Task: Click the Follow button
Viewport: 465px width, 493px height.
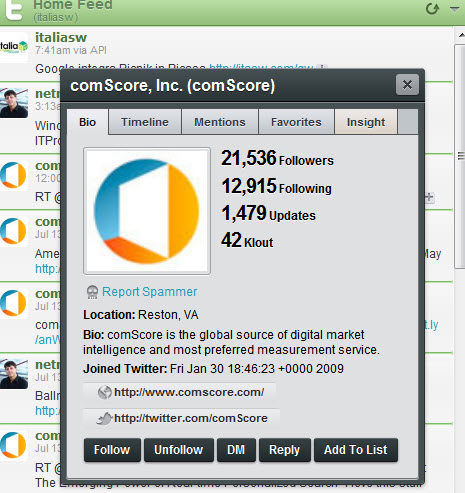Action: 112,450
